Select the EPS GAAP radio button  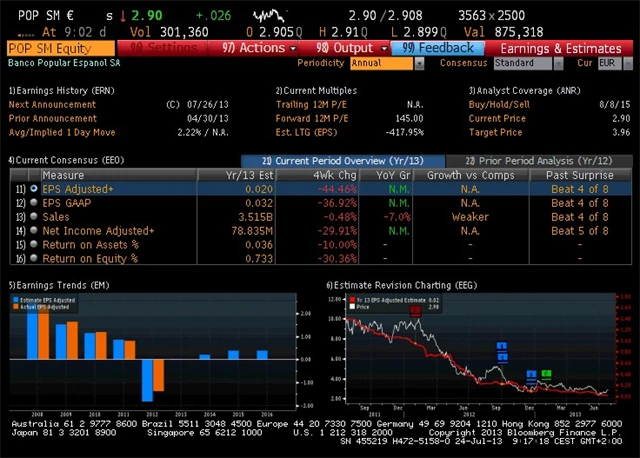point(34,201)
